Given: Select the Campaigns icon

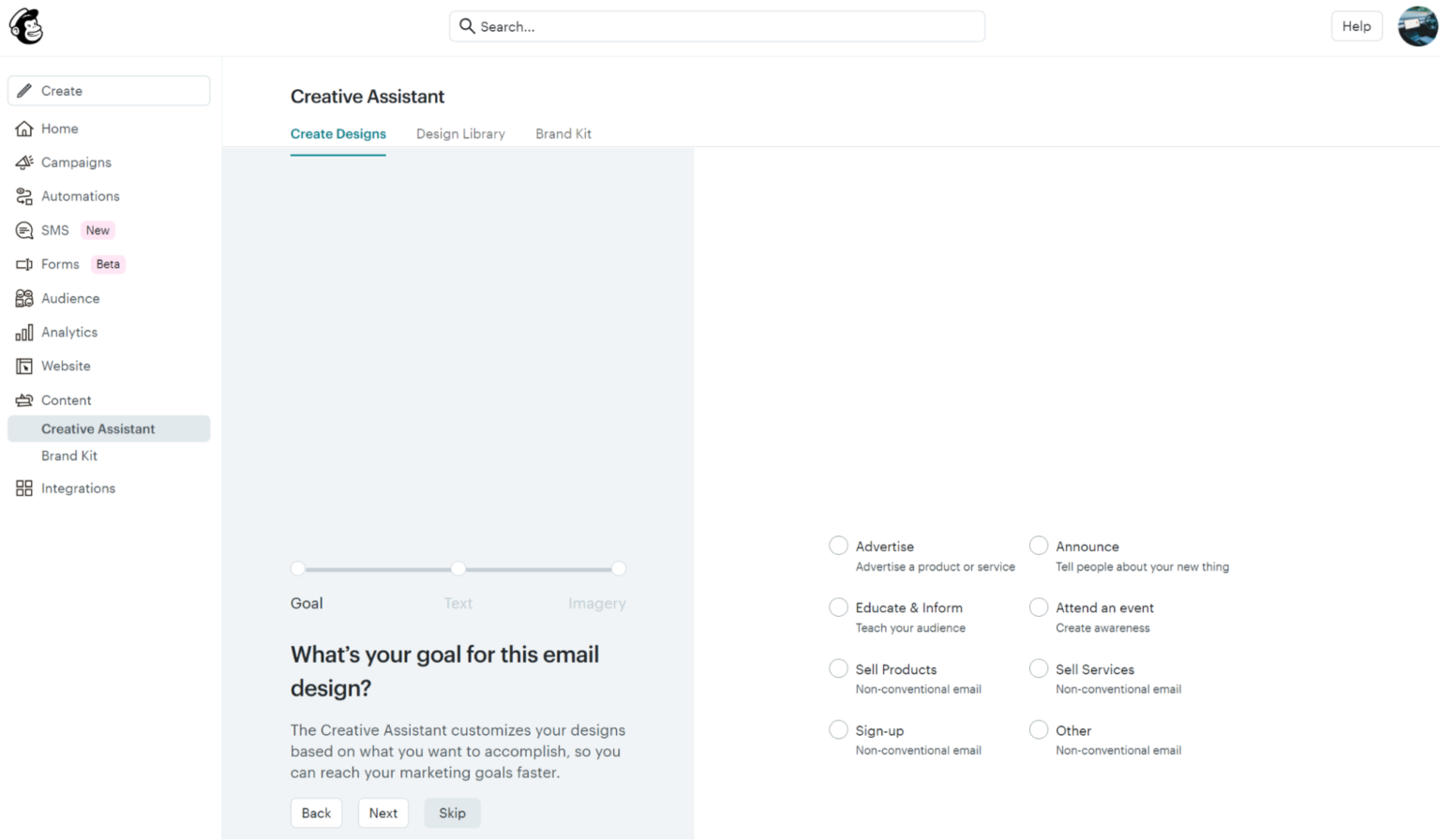Looking at the screenshot, I should 24,162.
